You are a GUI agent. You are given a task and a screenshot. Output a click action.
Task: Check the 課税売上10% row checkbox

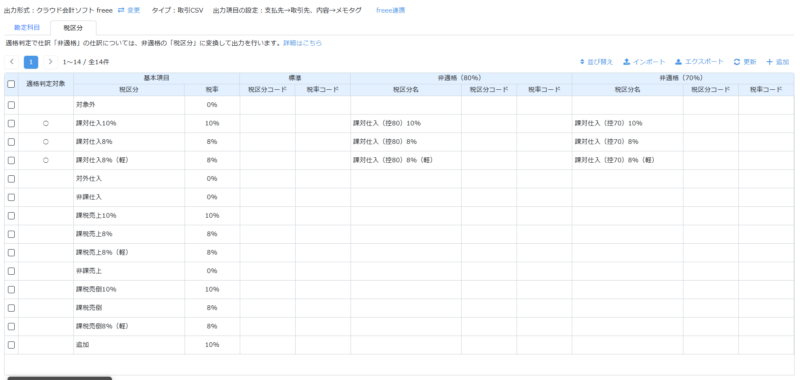click(x=11, y=215)
